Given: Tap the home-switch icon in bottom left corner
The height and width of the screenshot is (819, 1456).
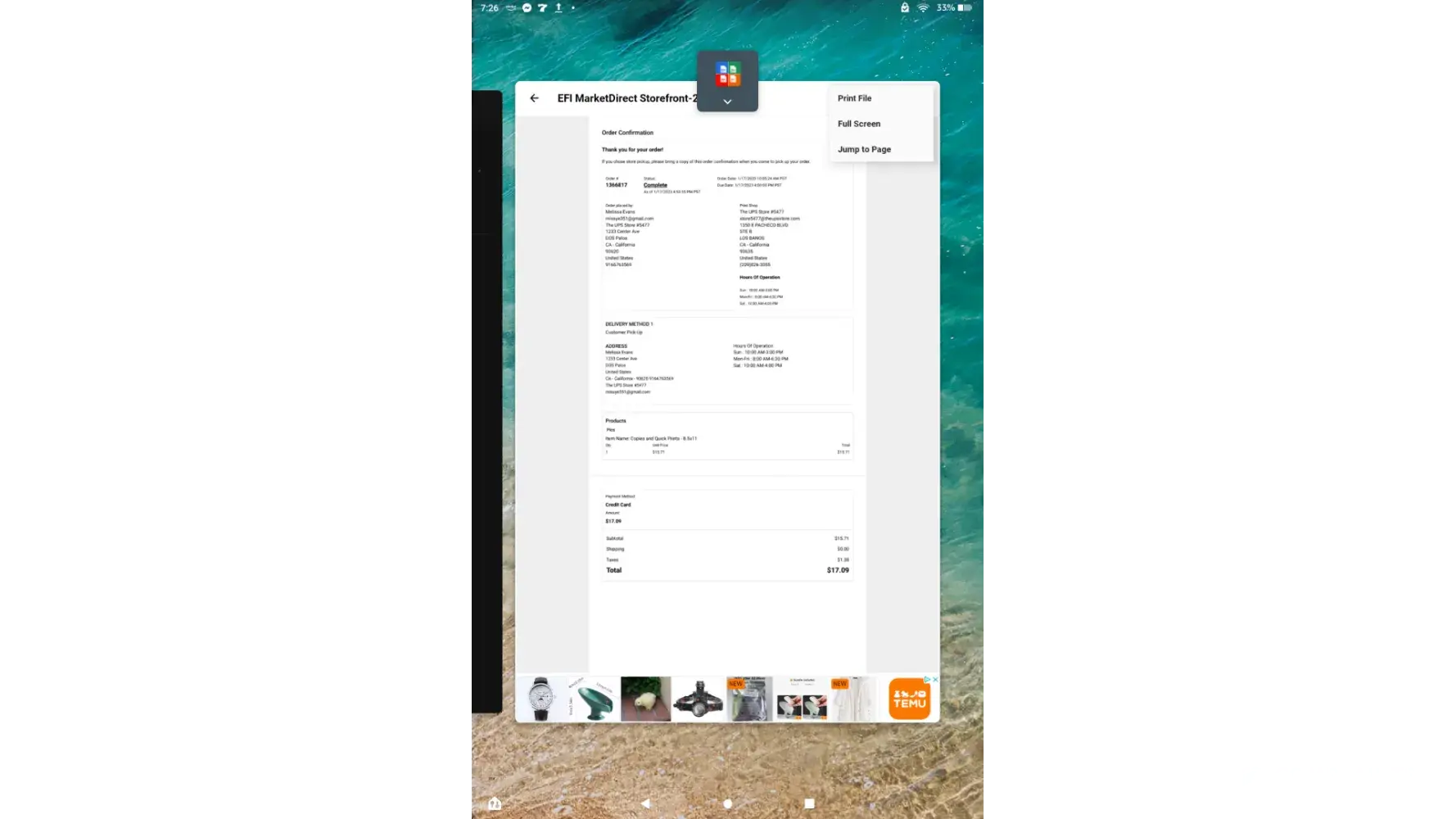Looking at the screenshot, I should [495, 803].
